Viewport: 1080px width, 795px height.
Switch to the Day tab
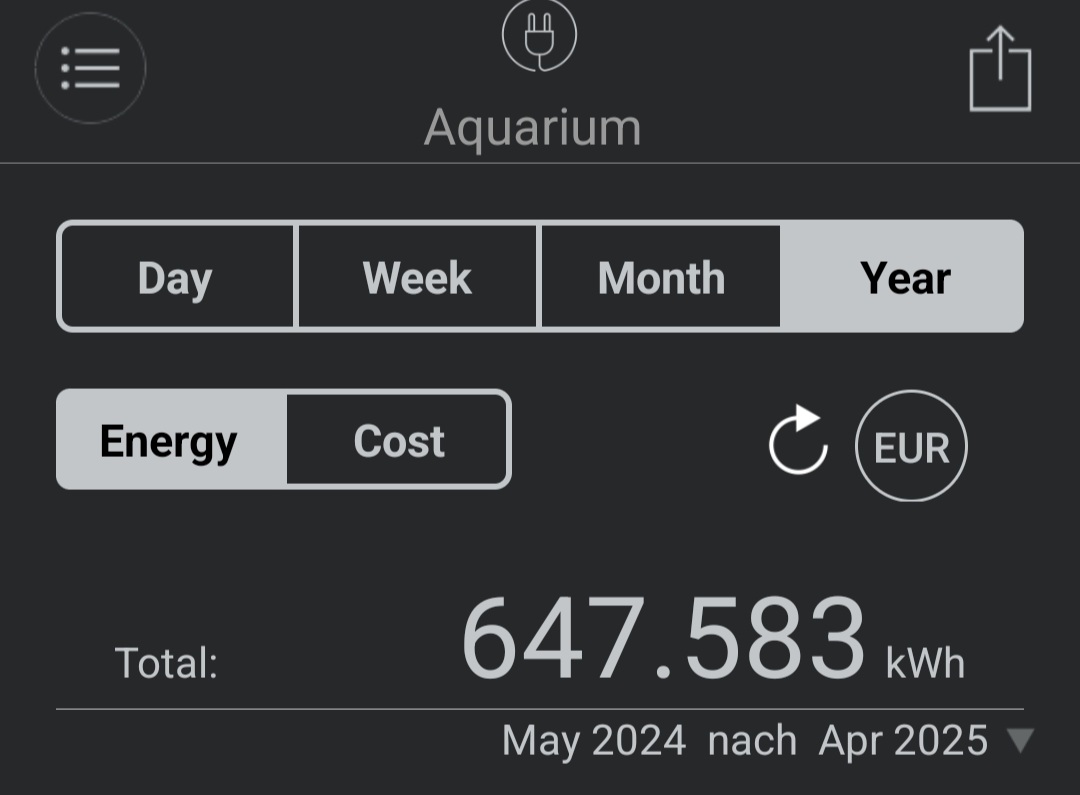coord(177,277)
